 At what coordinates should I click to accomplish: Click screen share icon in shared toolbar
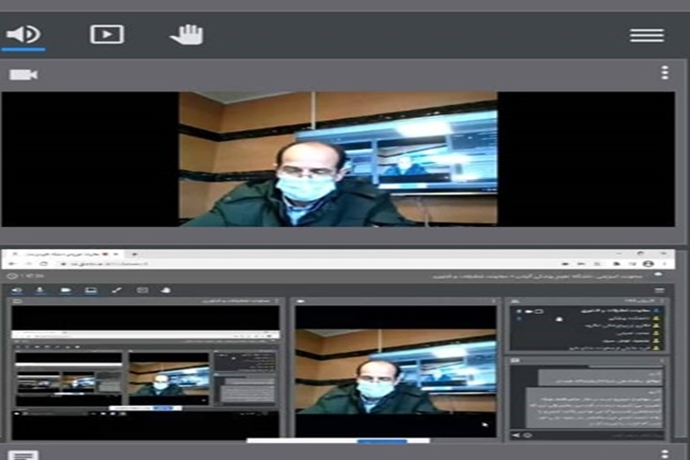tap(91, 290)
